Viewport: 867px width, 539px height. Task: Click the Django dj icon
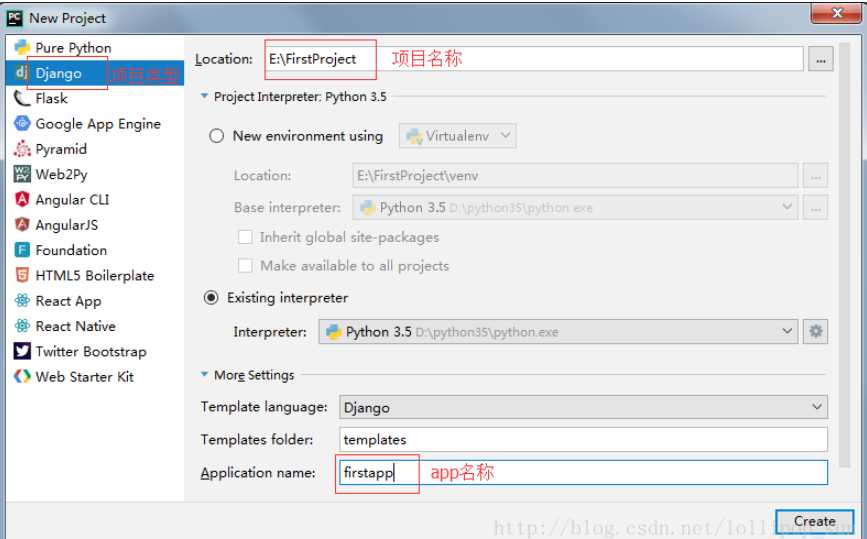pos(22,72)
